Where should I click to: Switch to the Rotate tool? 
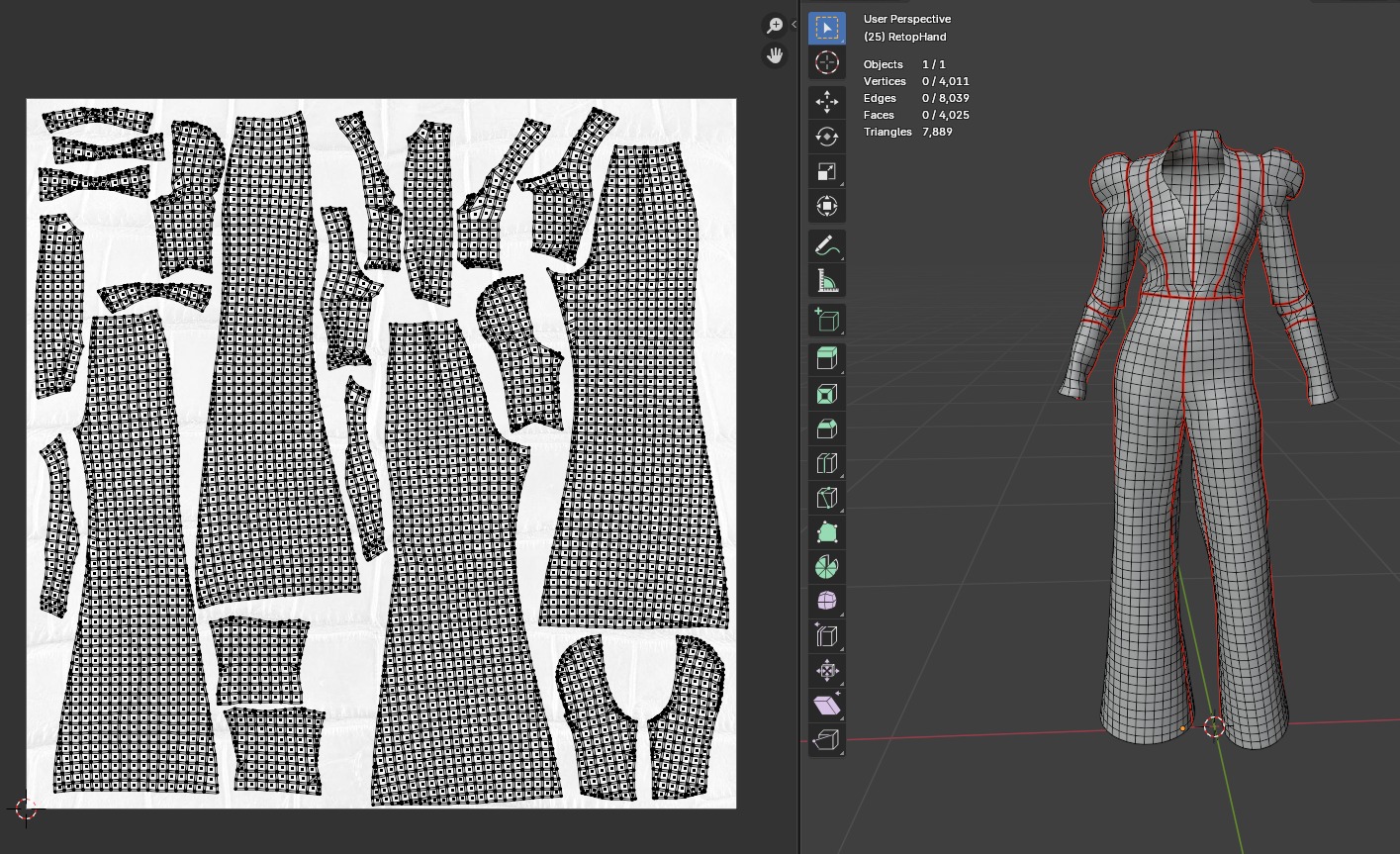(827, 137)
